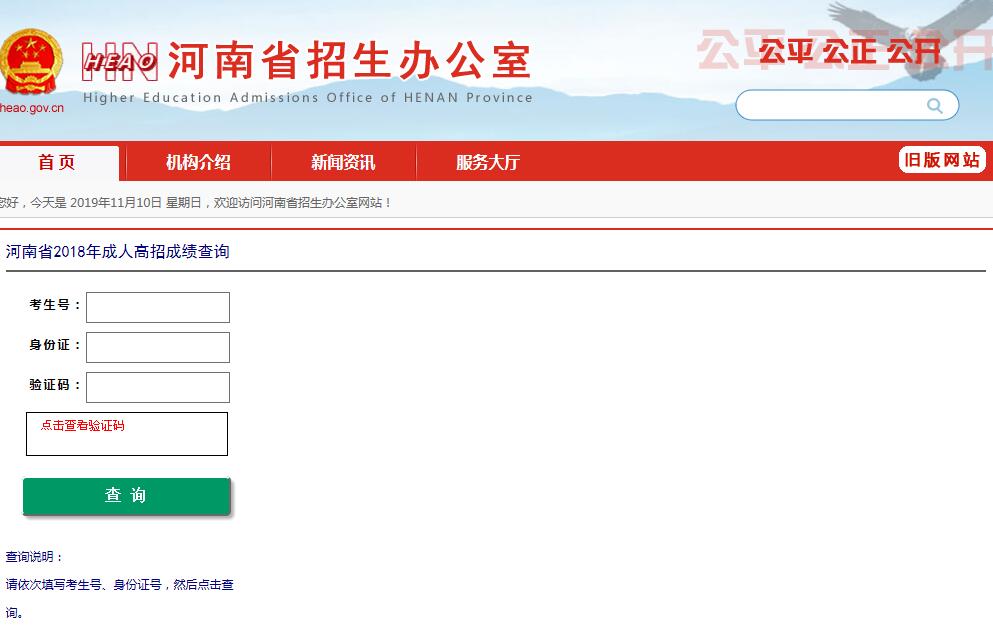This screenshot has width=993, height=636.
Task: Focus the 验证码 input field
Action: pos(158,387)
